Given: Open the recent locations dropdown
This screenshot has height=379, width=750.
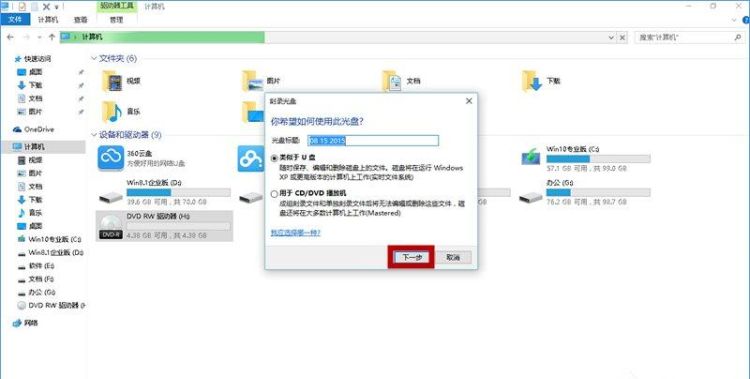Looking at the screenshot, I should [39, 37].
